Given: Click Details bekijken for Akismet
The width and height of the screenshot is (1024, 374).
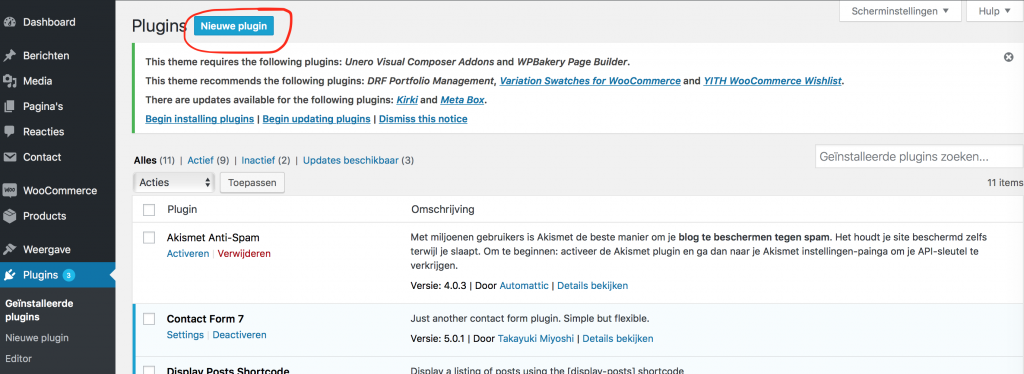Looking at the screenshot, I should coord(592,285).
